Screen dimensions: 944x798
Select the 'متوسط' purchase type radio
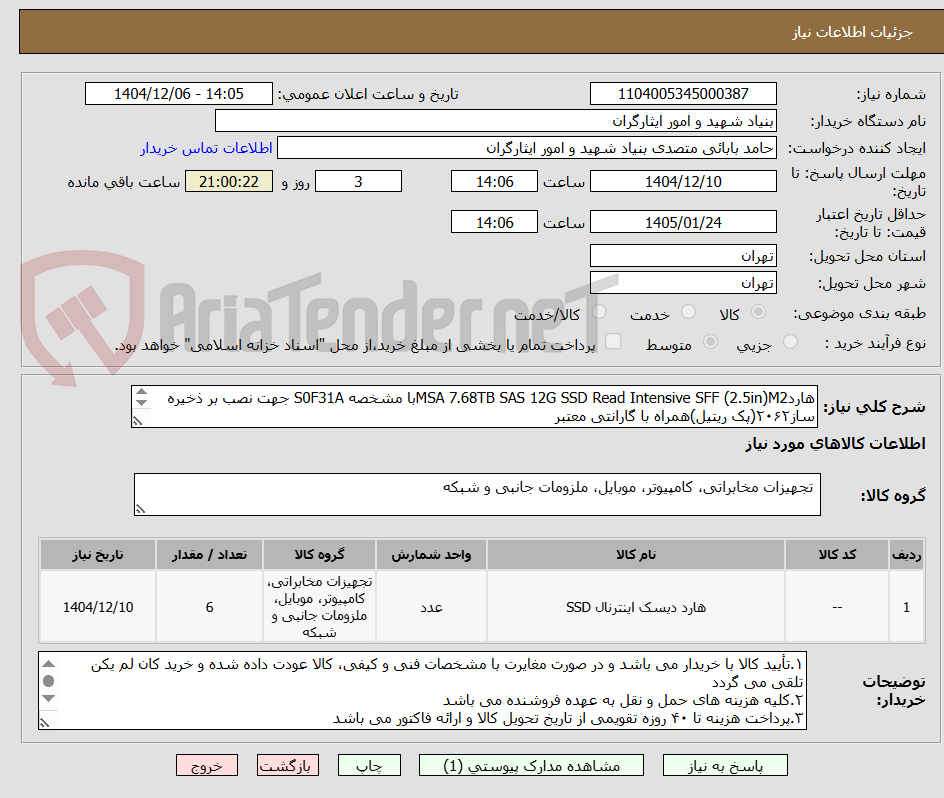point(710,342)
